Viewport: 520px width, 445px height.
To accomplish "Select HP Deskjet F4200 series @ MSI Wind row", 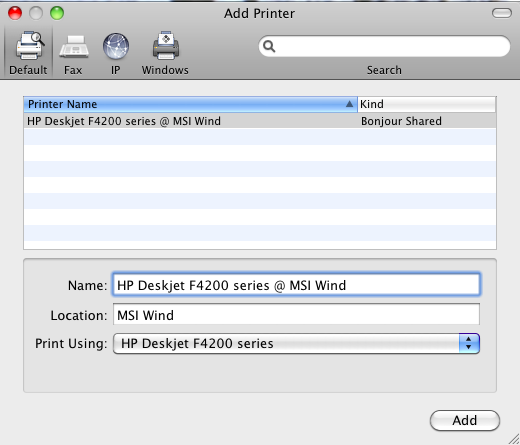I will 260,121.
